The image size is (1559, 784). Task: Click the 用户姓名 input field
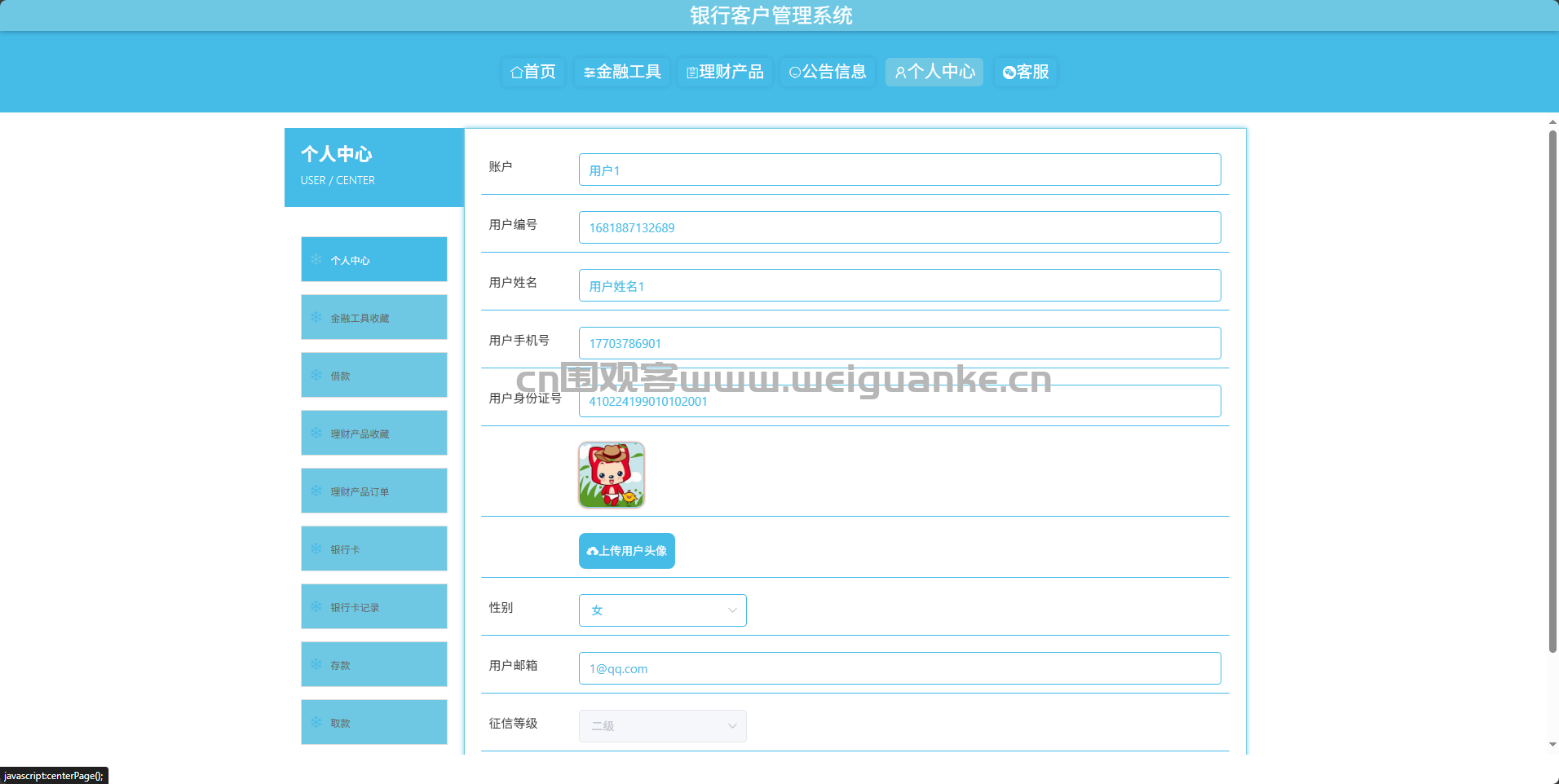pos(900,285)
